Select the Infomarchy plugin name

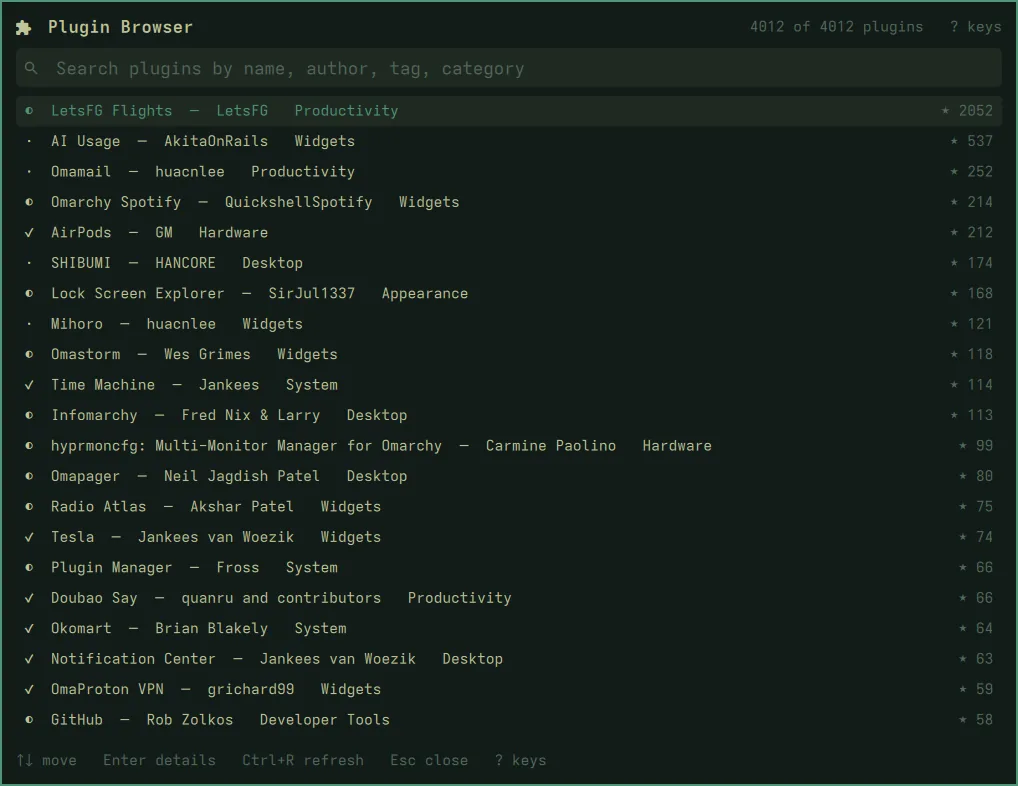point(94,415)
